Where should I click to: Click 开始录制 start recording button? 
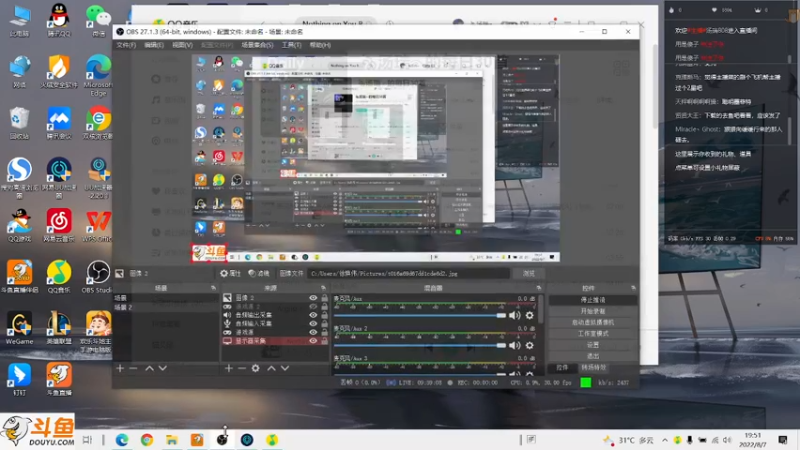pos(592,311)
